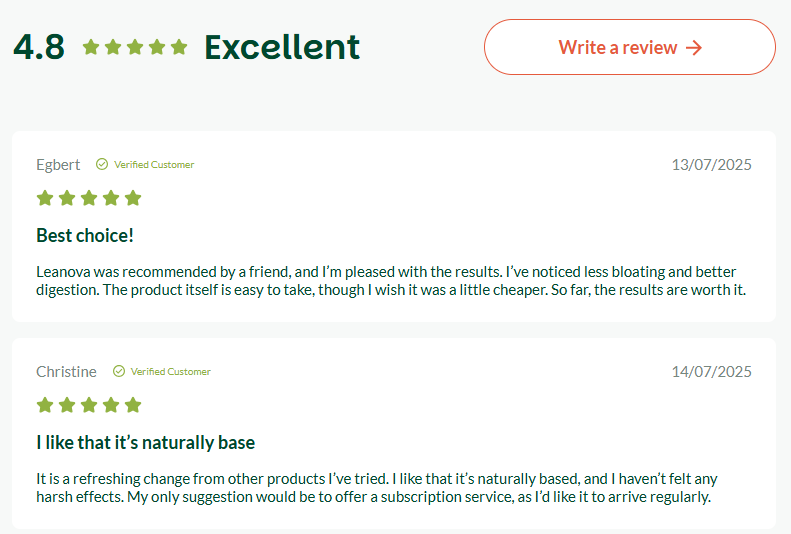Click the first star of Egbert's review rating

click(45, 198)
